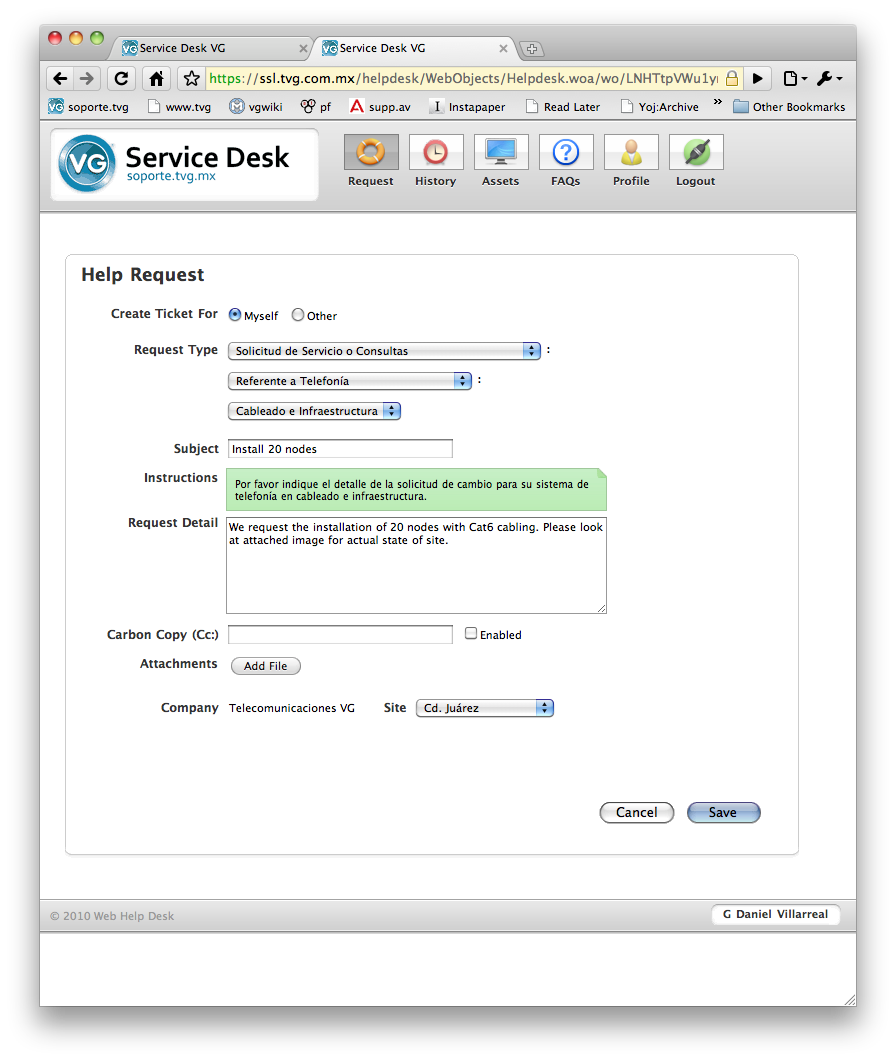The height and width of the screenshot is (1061, 896).
Task: Open Read Later bookmark
Action: [563, 107]
